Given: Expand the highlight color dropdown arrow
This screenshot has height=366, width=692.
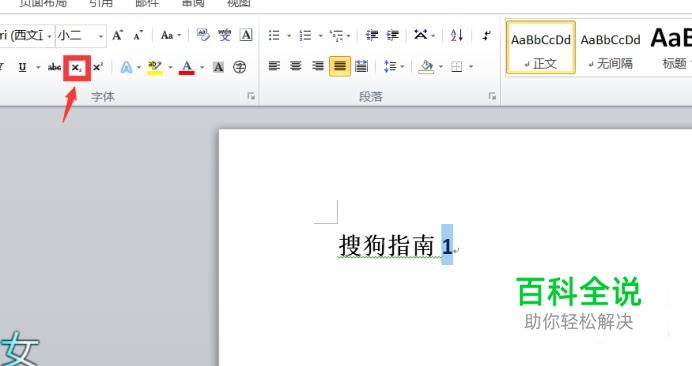Looking at the screenshot, I should point(170,68).
